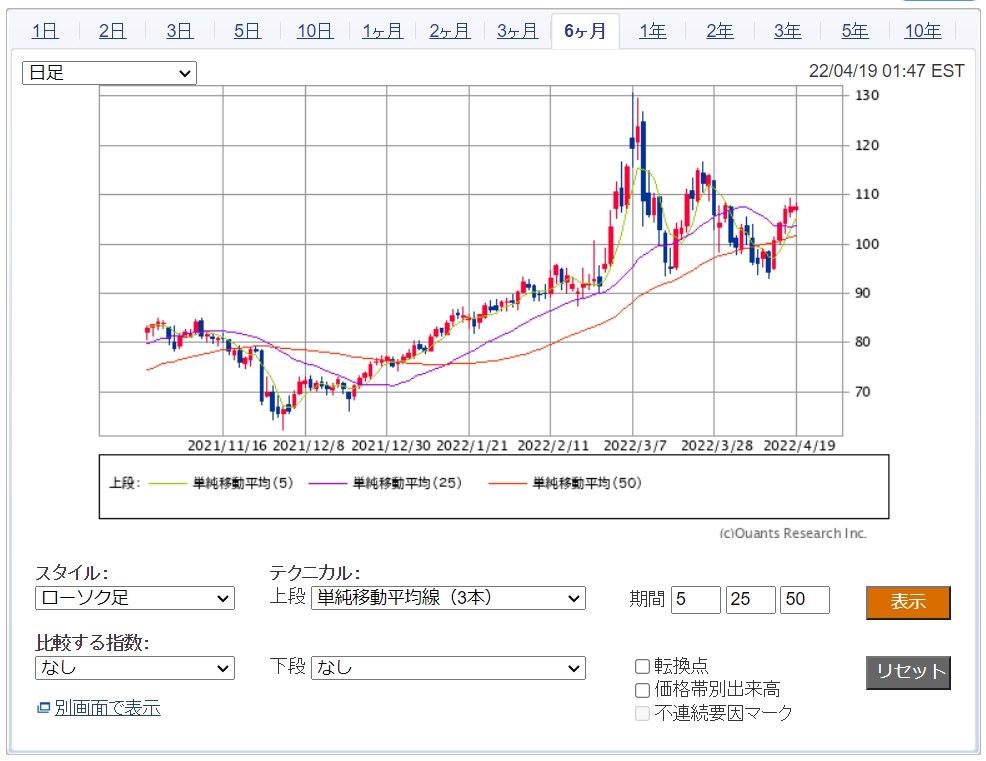This screenshot has width=986, height=761.
Task: Click the period input field containing 25
Action: point(751,599)
